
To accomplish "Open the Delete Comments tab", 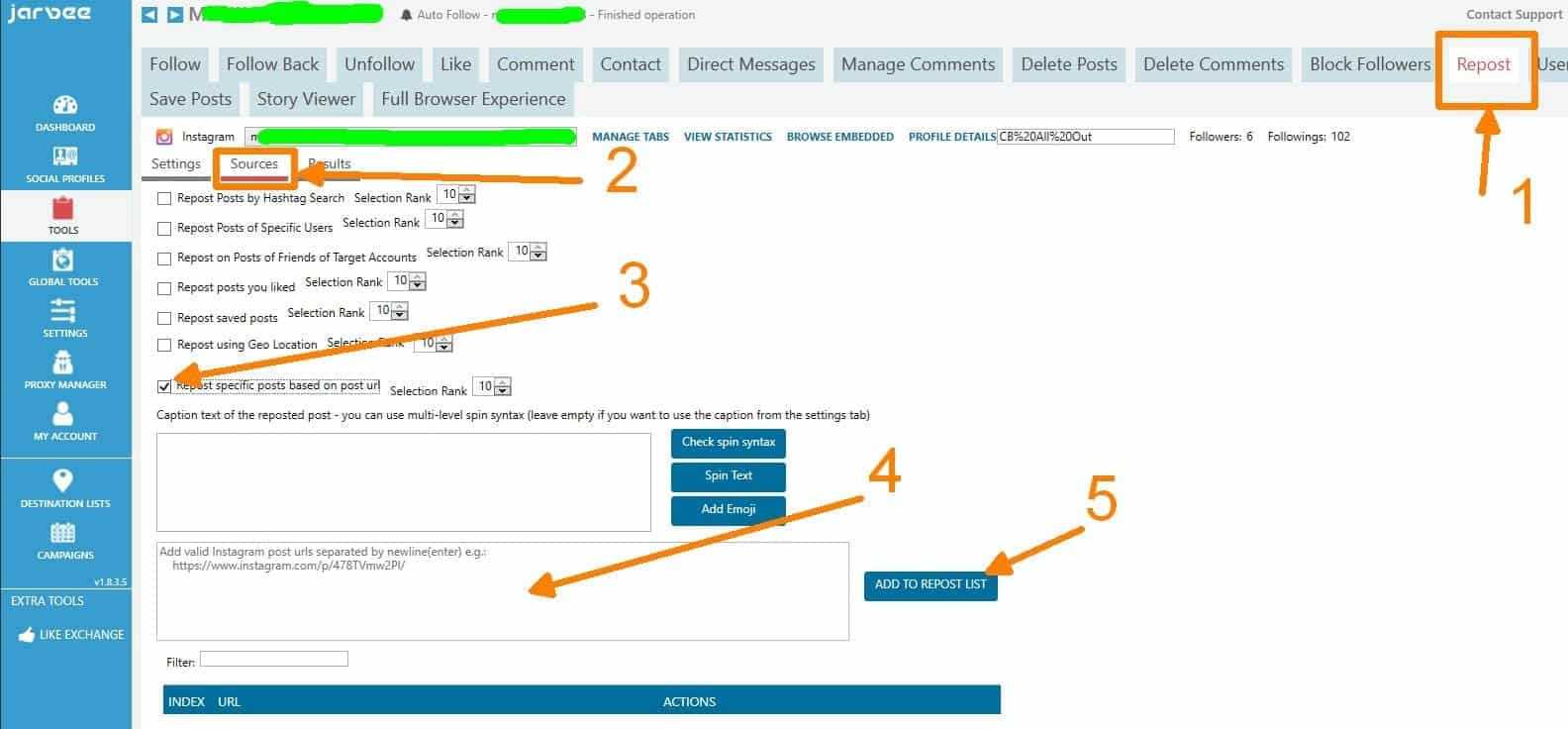I will pyautogui.click(x=1214, y=64).
